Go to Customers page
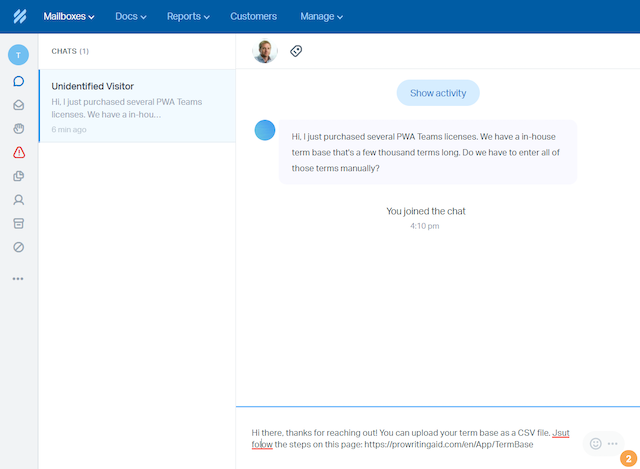640x469 pixels. (253, 16)
